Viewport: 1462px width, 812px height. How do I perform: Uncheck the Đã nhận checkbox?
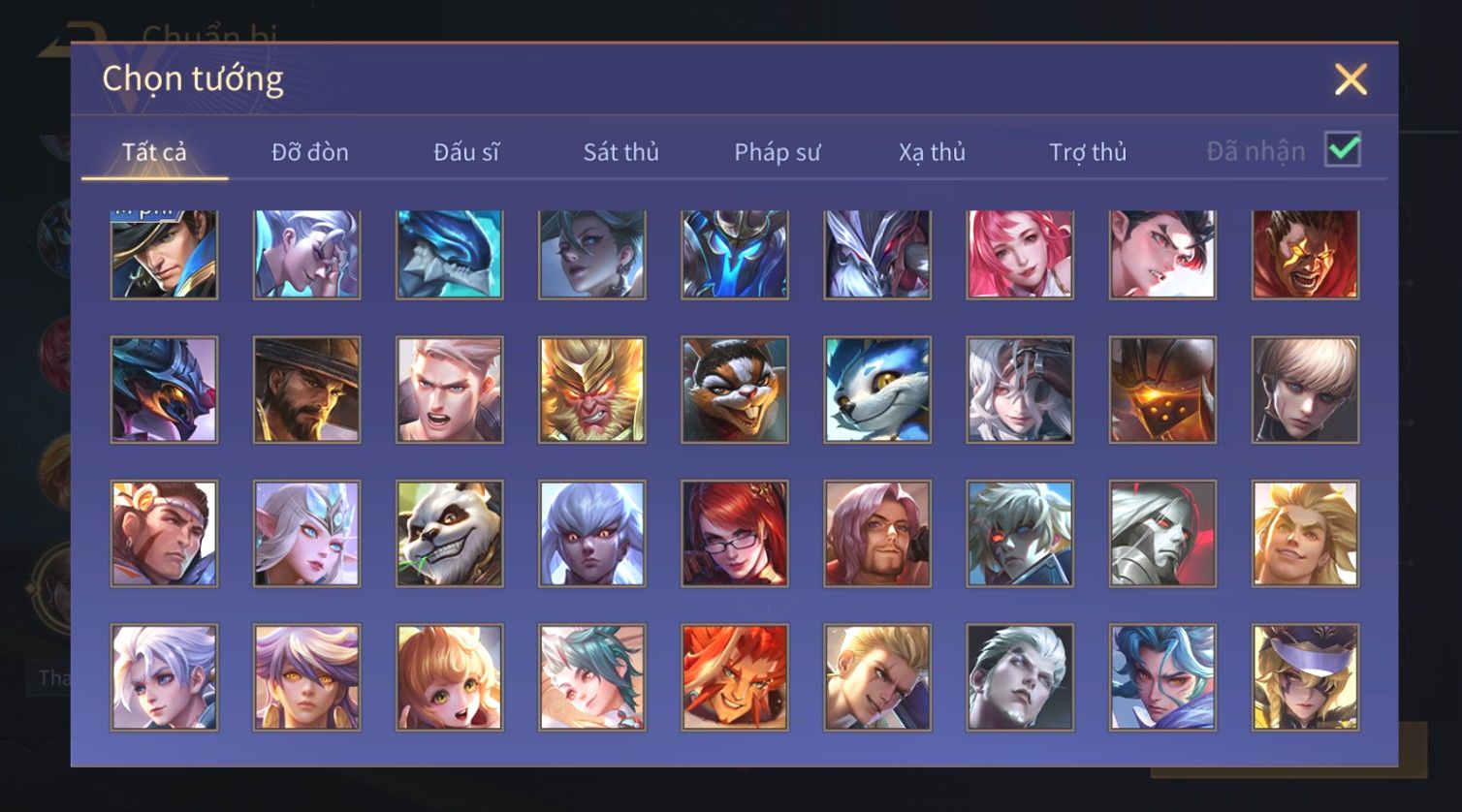click(x=1343, y=149)
